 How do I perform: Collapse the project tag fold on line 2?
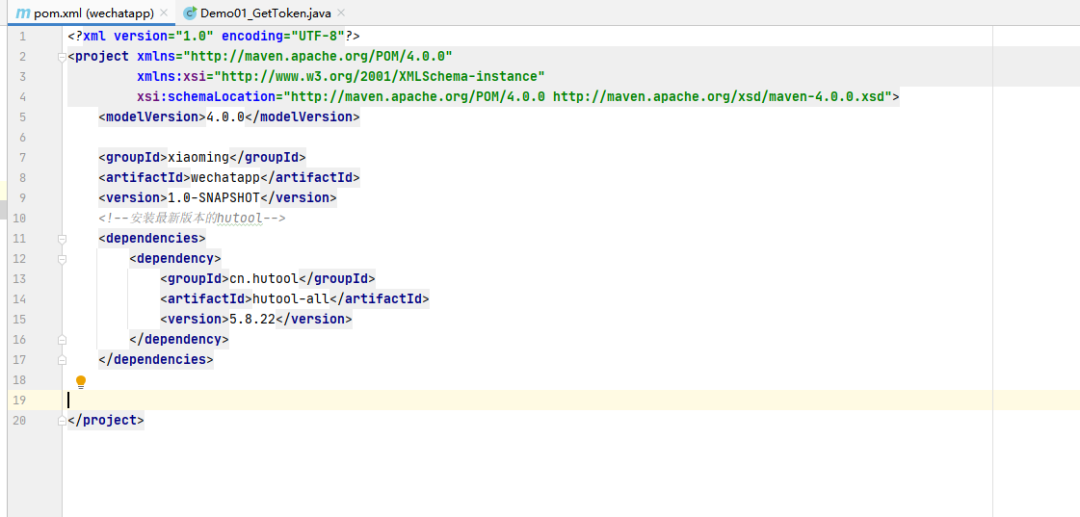(62, 56)
